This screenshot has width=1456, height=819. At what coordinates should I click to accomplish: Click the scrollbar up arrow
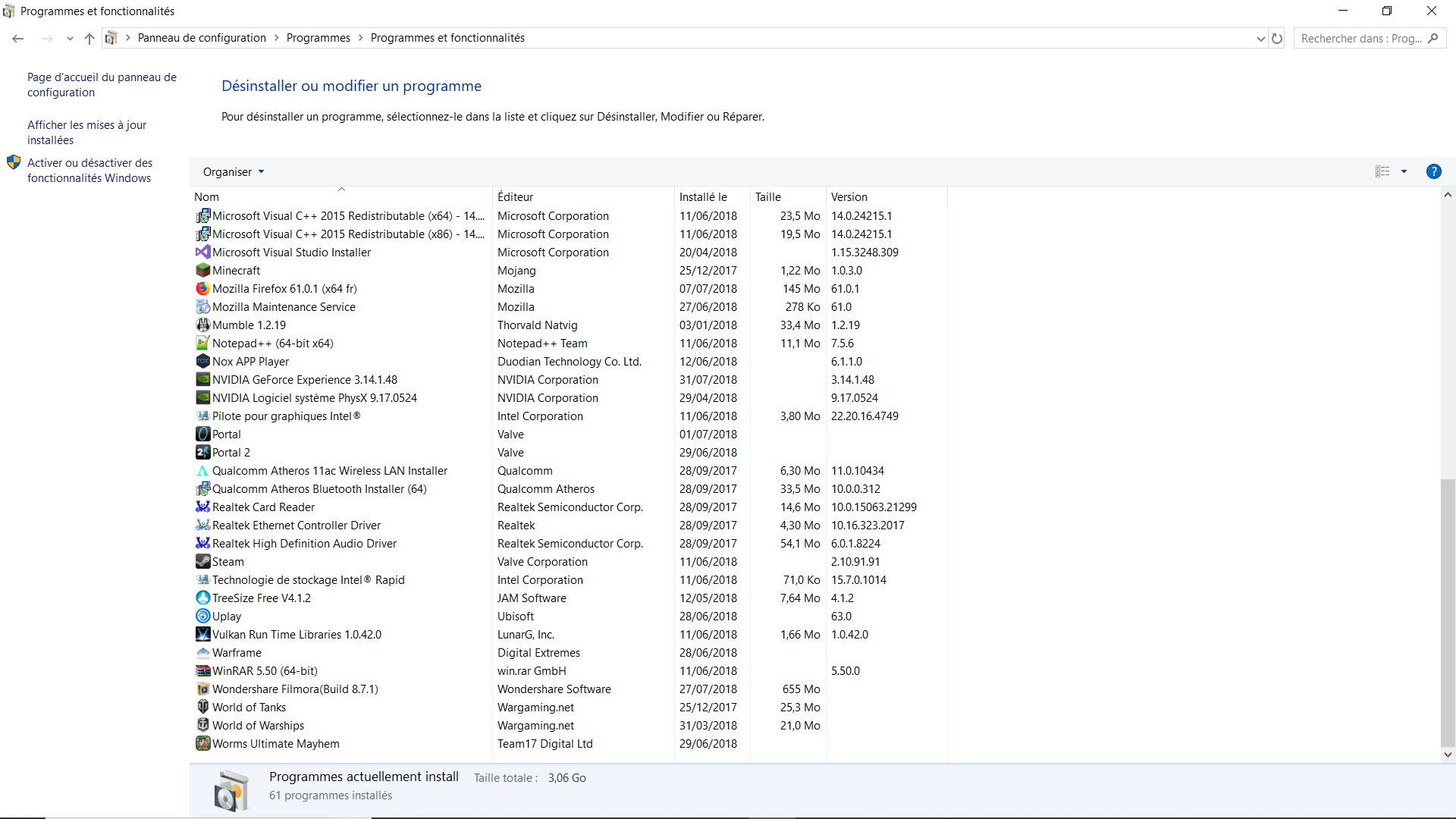click(1448, 195)
